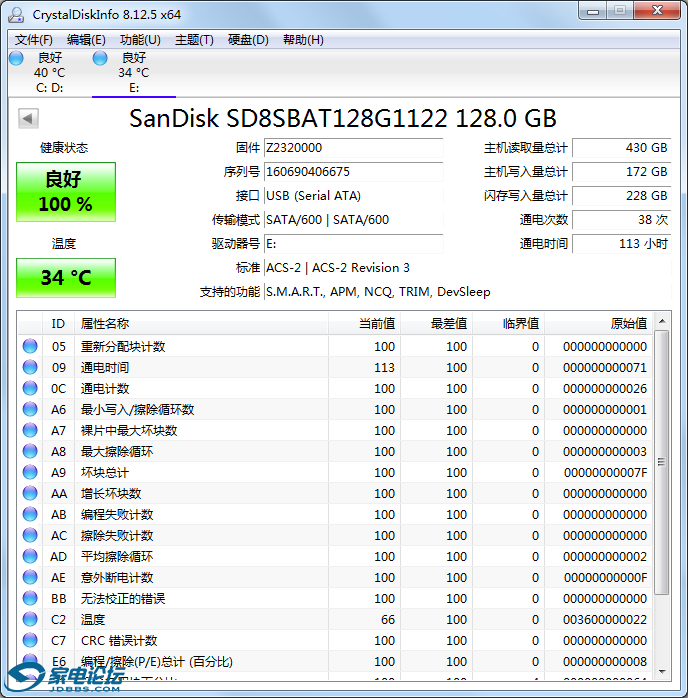688x698 pixels.
Task: Click the CrystalDiskInfo title bar icon
Action: [x=16, y=14]
